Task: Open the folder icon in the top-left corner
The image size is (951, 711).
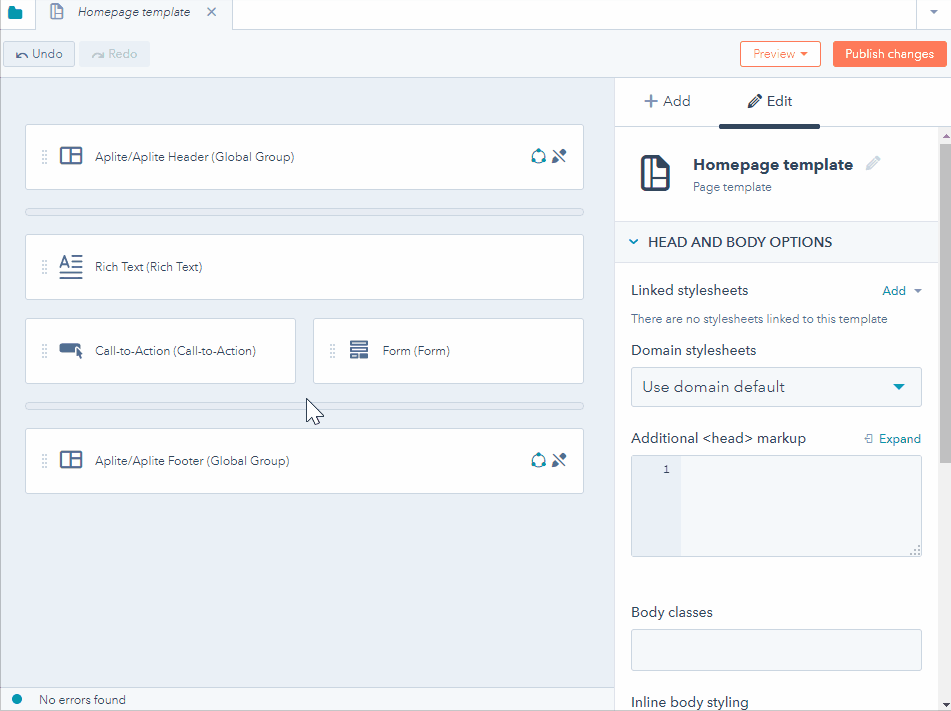Action: [16, 14]
